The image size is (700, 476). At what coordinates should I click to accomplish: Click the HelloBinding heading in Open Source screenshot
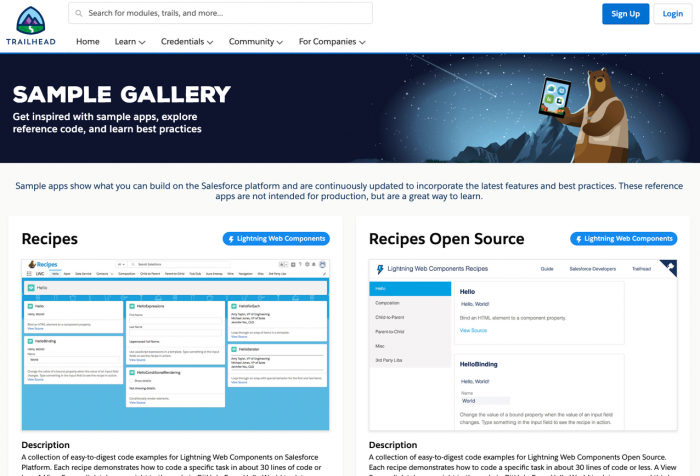(479, 364)
